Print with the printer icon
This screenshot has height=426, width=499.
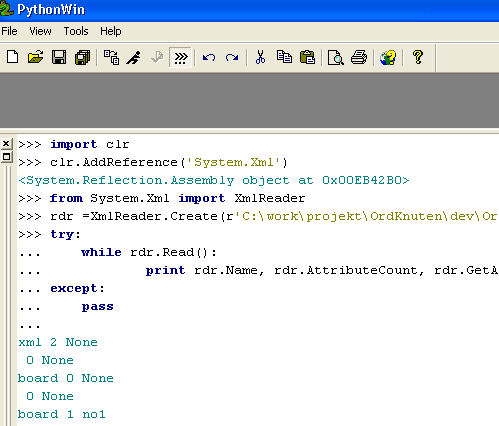click(359, 57)
